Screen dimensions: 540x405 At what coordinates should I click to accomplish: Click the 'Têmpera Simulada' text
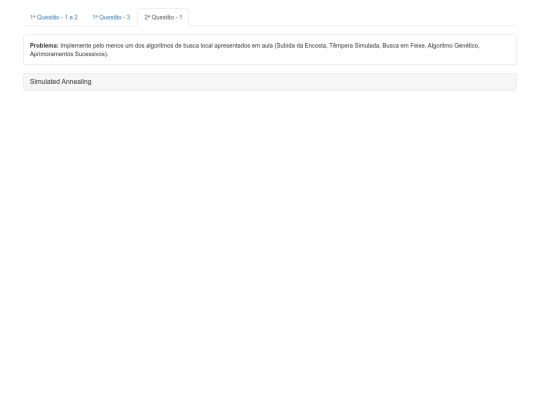pos(354,45)
